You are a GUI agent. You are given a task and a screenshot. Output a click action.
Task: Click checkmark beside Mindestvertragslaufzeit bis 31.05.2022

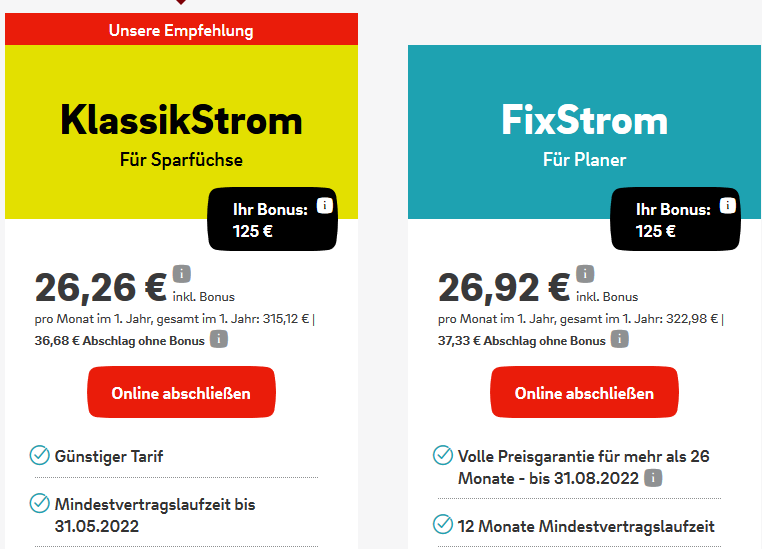tap(39, 503)
